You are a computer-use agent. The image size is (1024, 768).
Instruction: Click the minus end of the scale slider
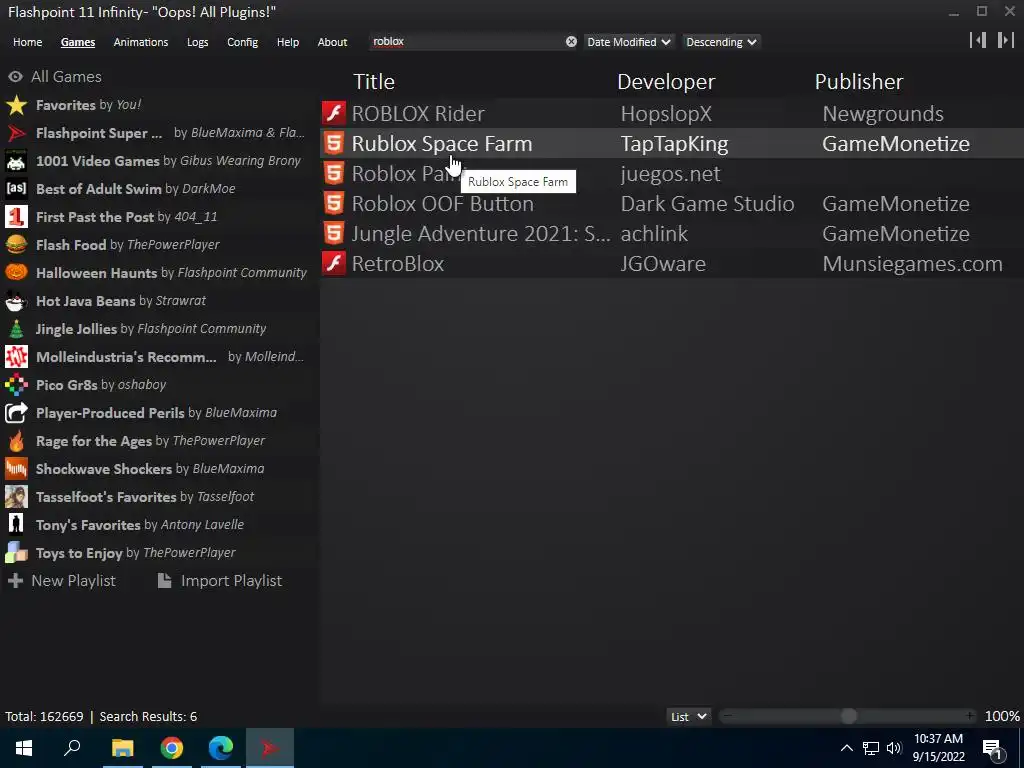coord(727,716)
